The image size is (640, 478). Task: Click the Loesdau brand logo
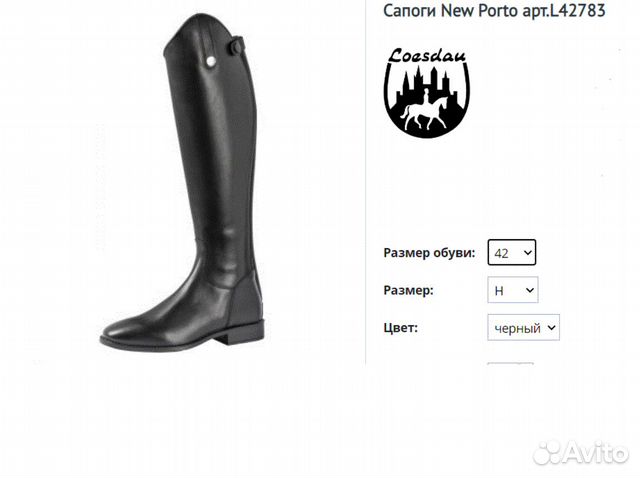click(x=427, y=93)
